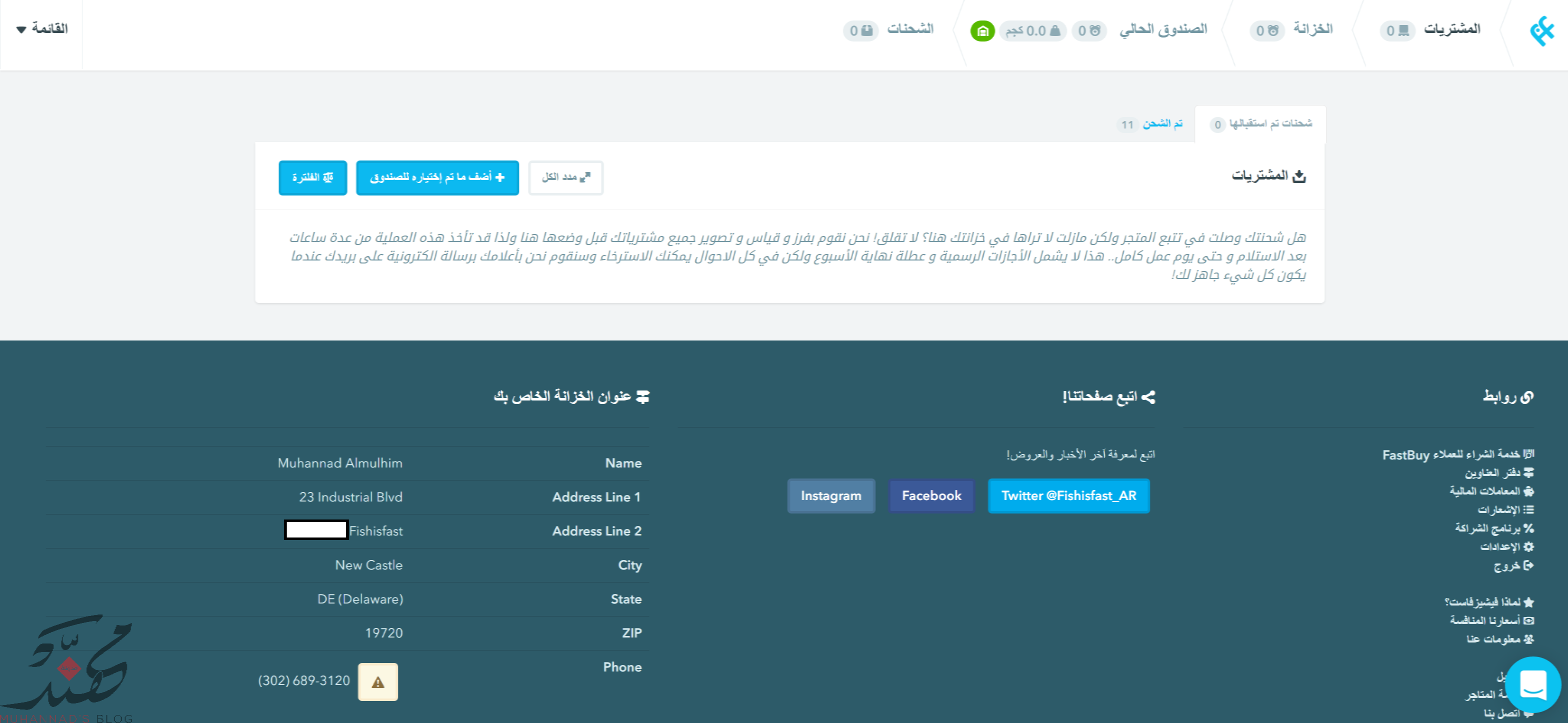
Task: Open the دفتر العناوين footer link
Action: tap(1498, 472)
